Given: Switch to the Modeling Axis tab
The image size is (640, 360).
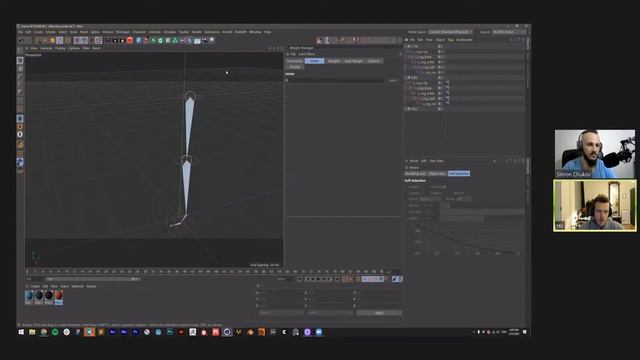Looking at the screenshot, I should pyautogui.click(x=415, y=173).
